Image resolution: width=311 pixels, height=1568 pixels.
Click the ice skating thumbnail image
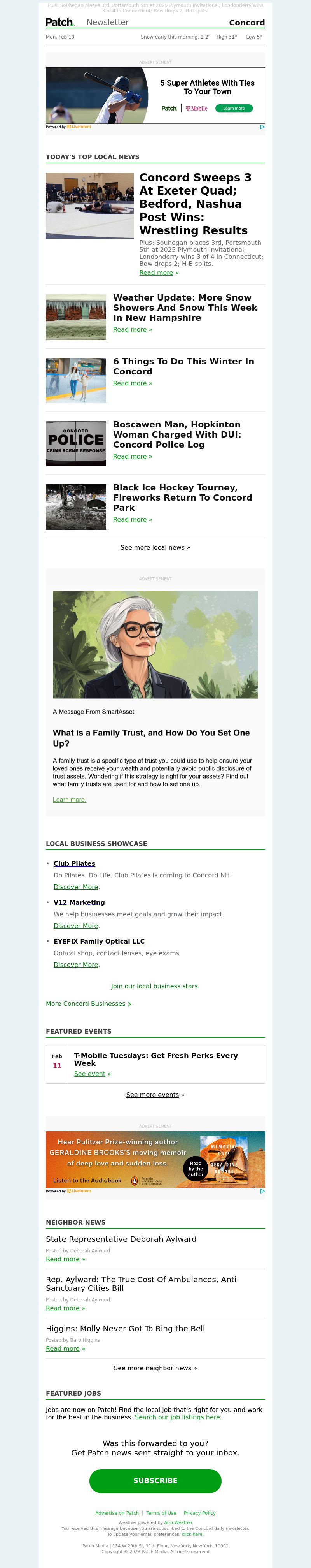(x=76, y=380)
